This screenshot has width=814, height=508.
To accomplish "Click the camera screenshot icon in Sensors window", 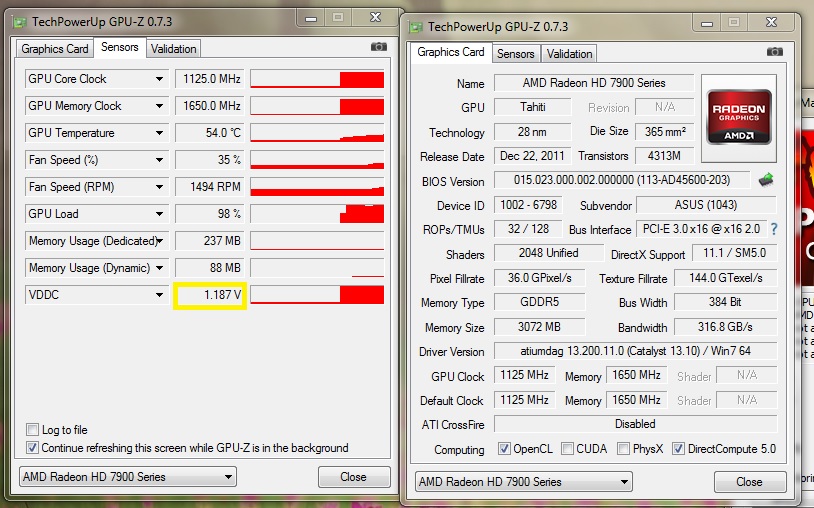I will (x=378, y=47).
